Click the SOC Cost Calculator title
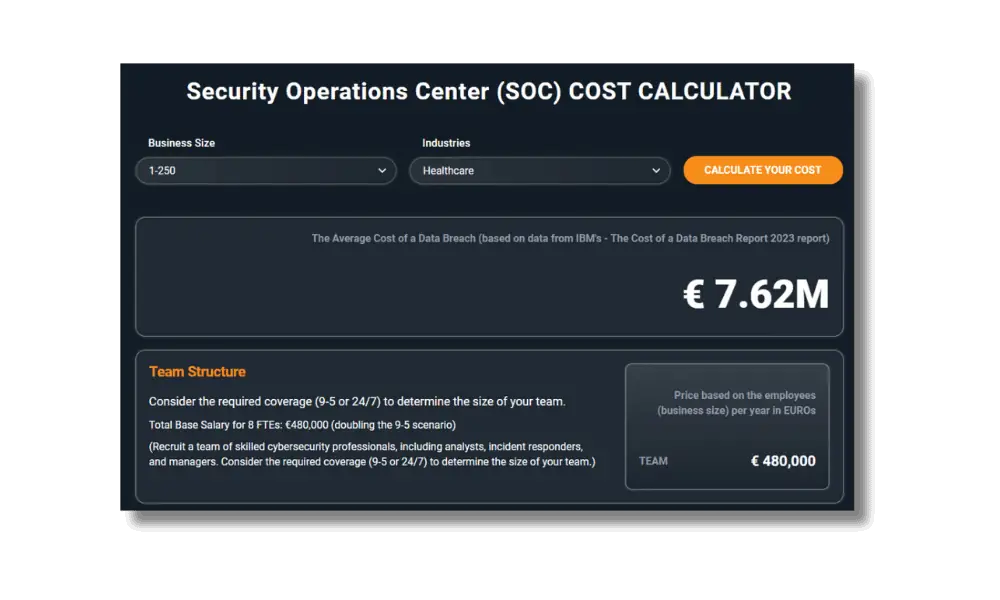The height and width of the screenshot is (600, 1000). (x=488, y=91)
